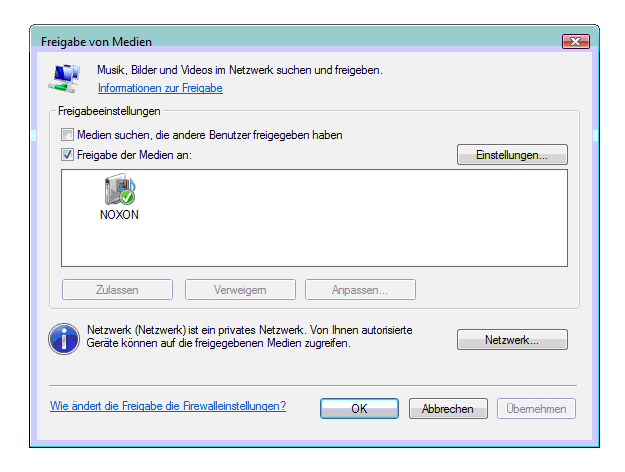
Task: Confirm the dialog with OK
Action: (x=360, y=409)
